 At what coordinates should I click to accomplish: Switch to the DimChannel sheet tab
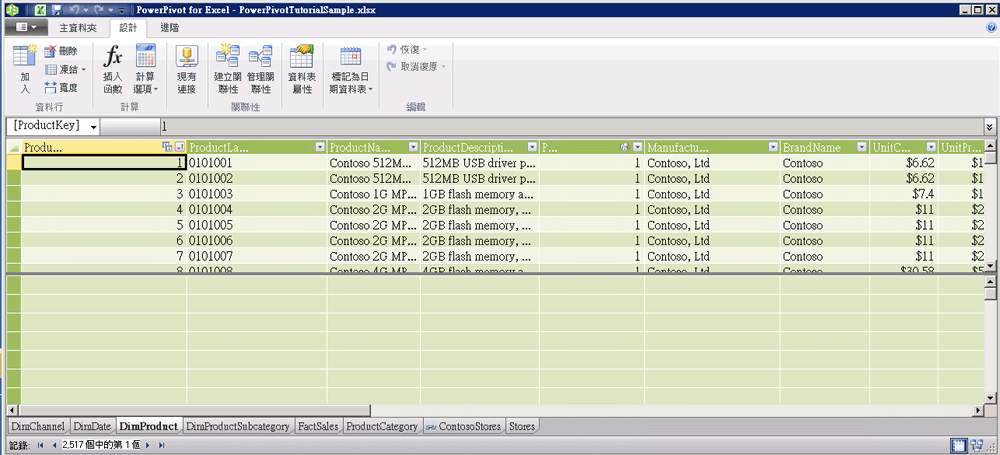(x=38, y=426)
